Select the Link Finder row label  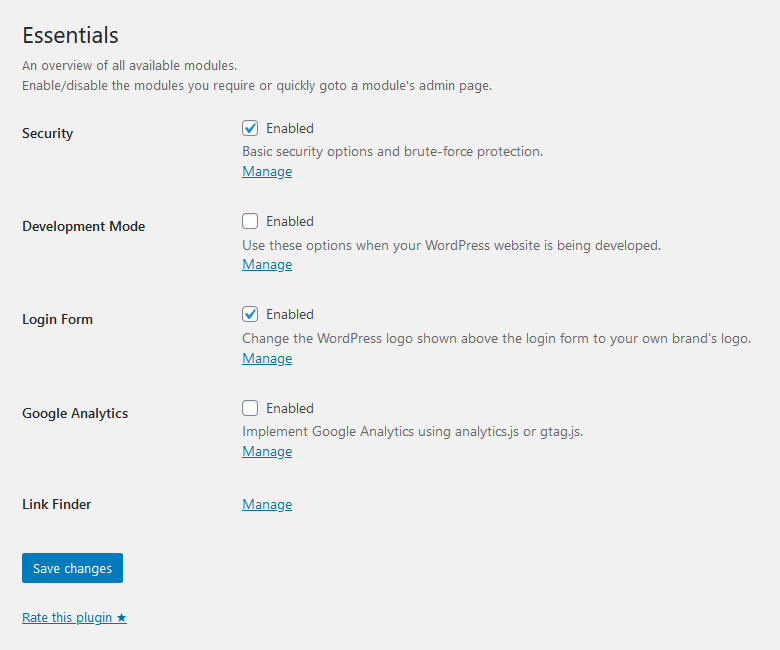tap(57, 504)
